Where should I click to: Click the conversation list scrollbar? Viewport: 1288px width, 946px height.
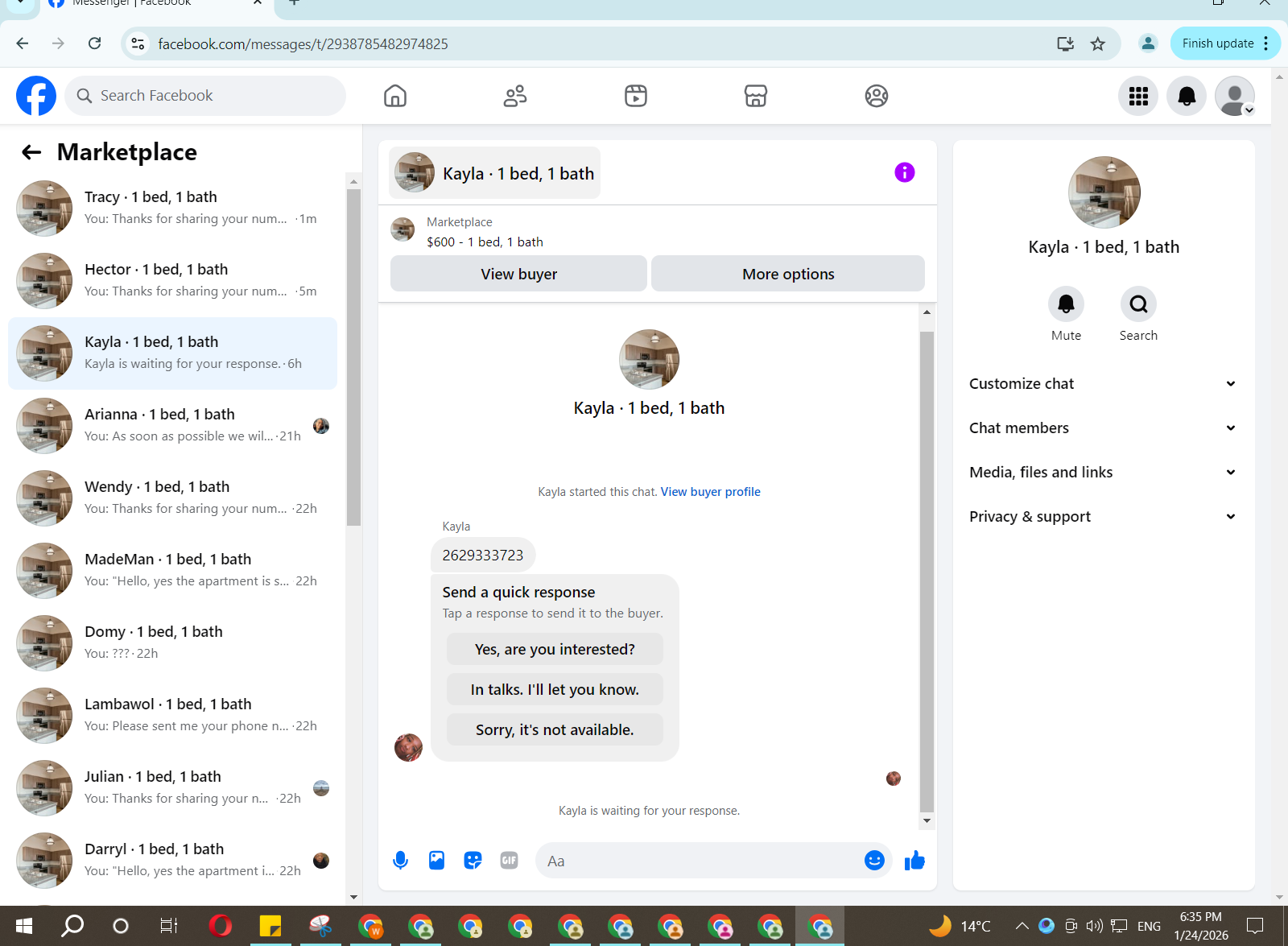(353, 358)
